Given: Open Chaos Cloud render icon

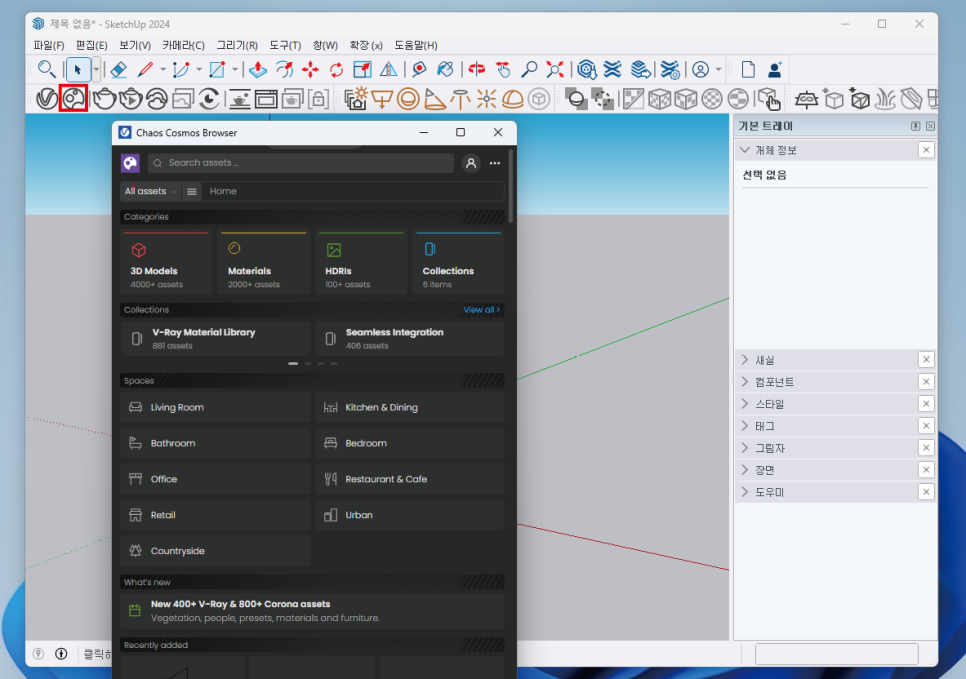Looking at the screenshot, I should tap(156, 99).
